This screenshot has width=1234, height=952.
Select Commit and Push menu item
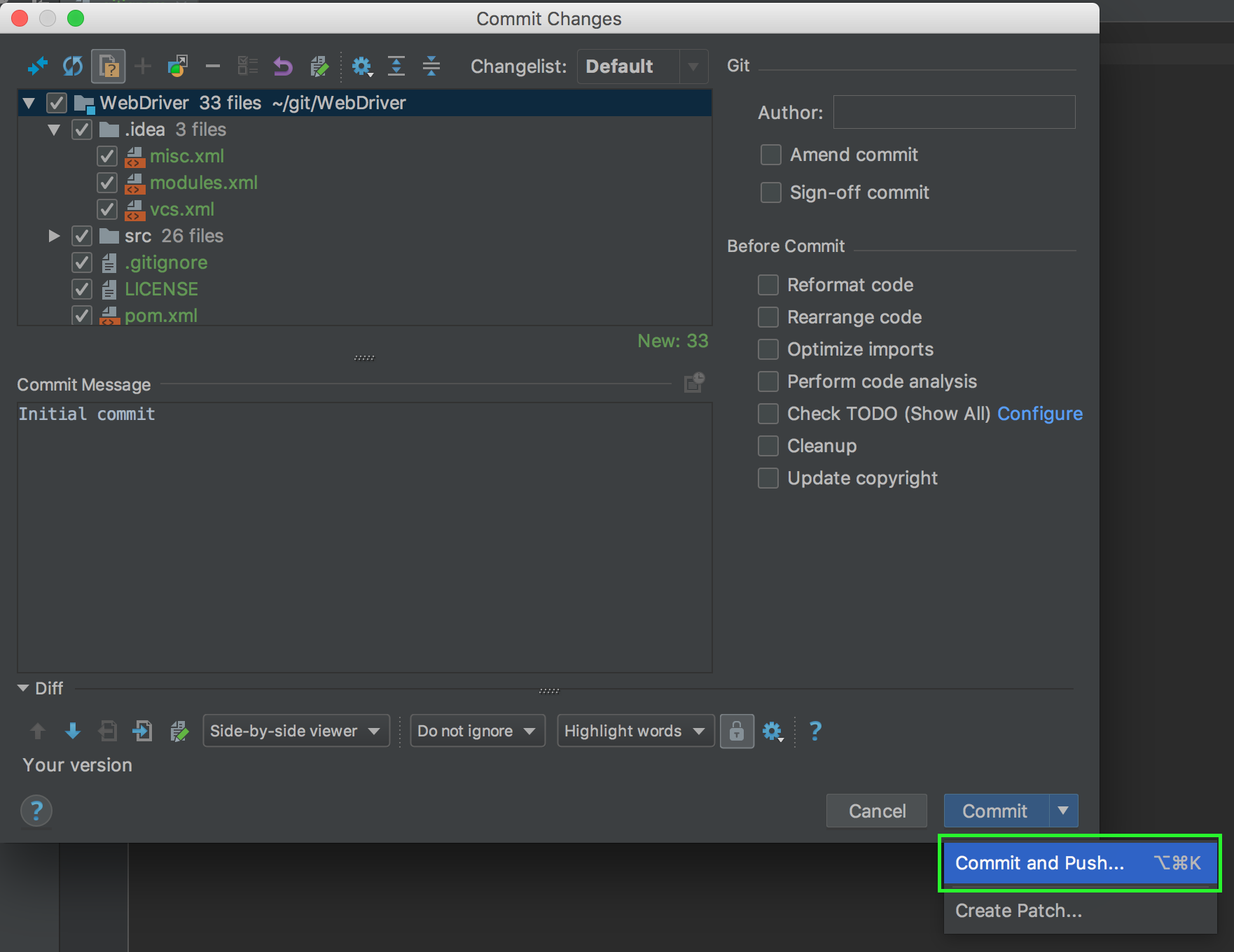pos(1079,863)
